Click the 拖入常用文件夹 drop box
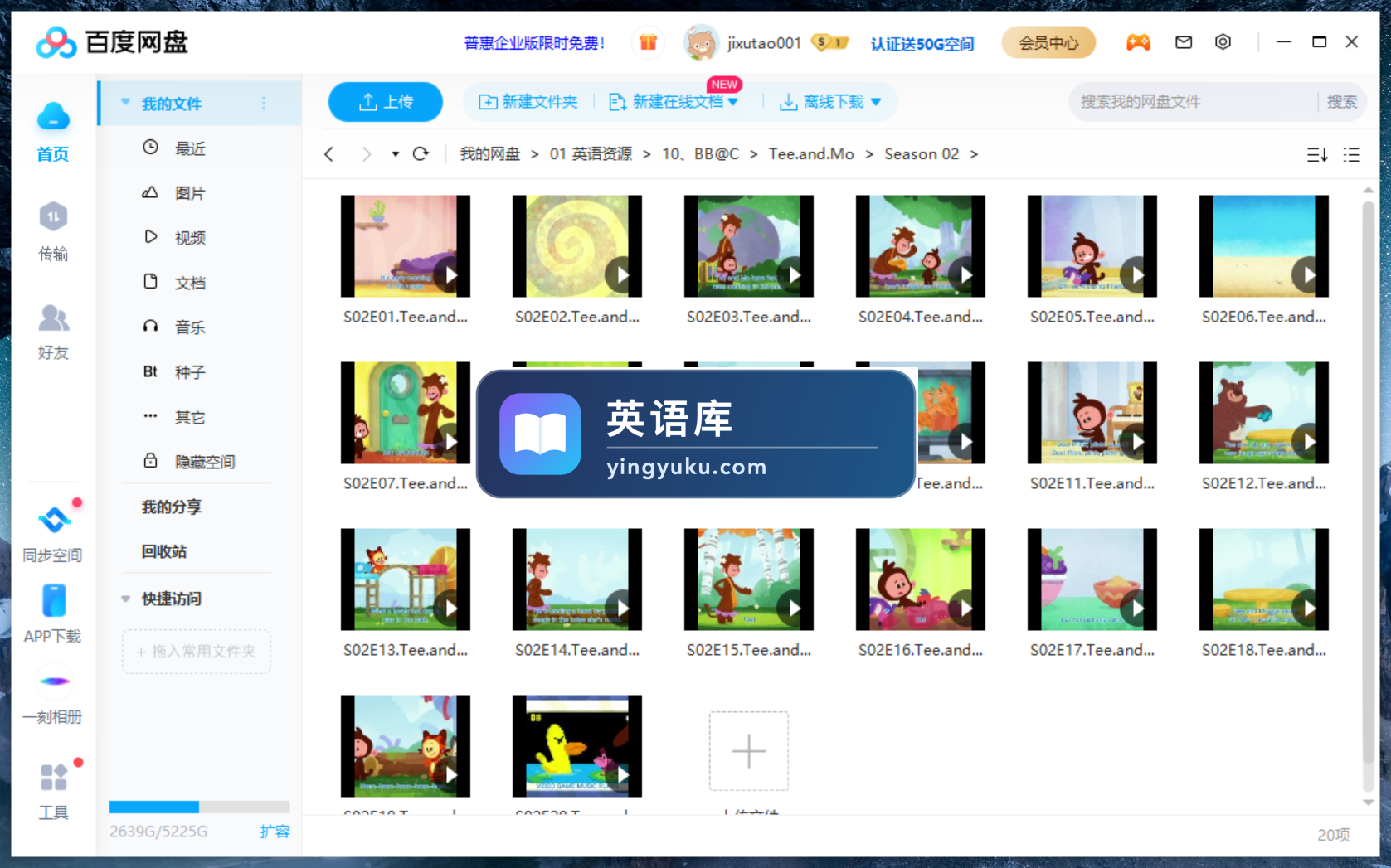This screenshot has height=868, width=1391. [x=197, y=652]
